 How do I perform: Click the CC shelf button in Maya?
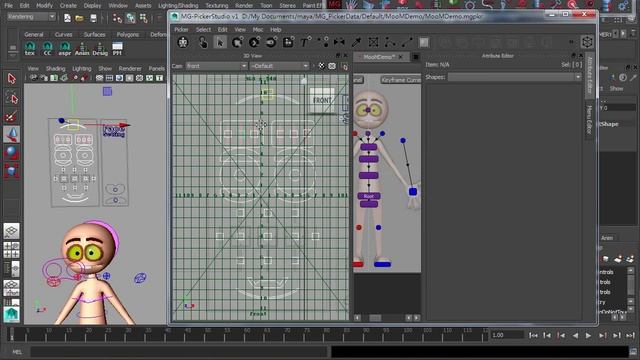47,49
